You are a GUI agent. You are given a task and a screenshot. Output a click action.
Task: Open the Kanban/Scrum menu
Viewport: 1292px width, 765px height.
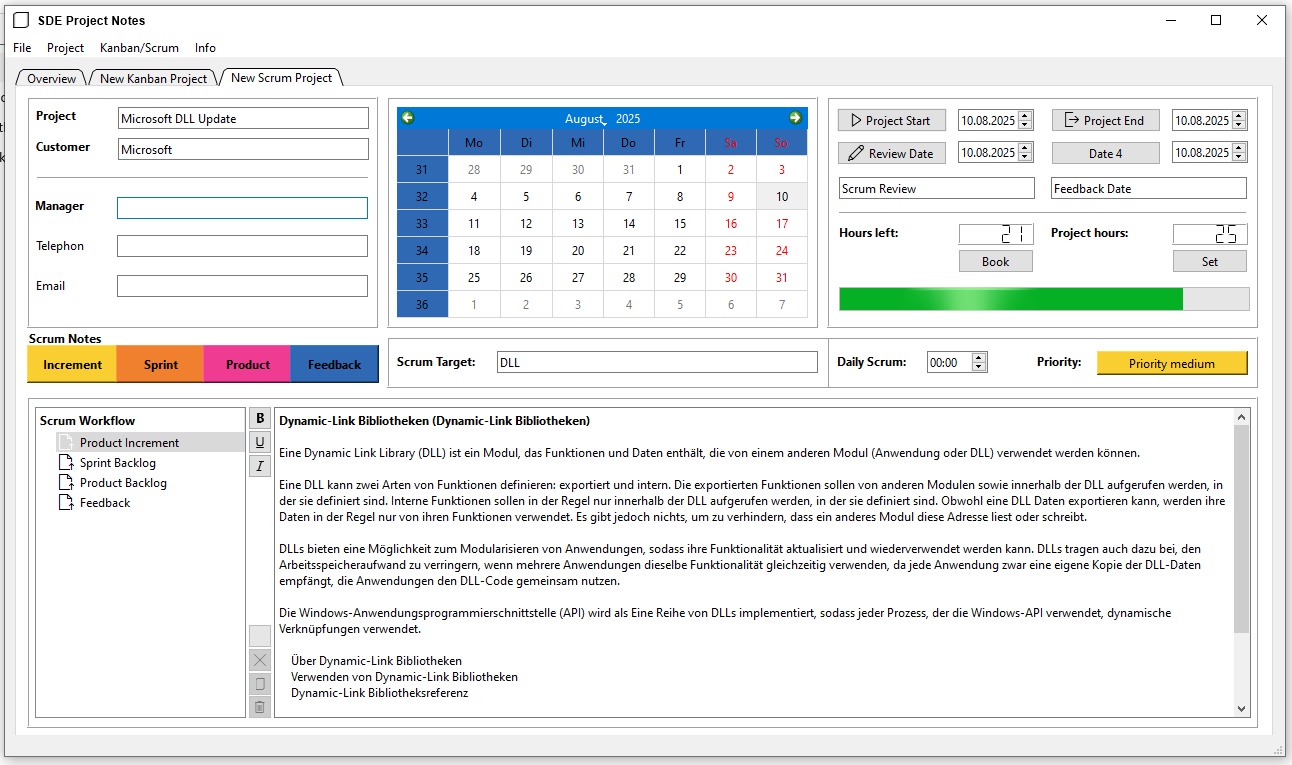(x=139, y=48)
